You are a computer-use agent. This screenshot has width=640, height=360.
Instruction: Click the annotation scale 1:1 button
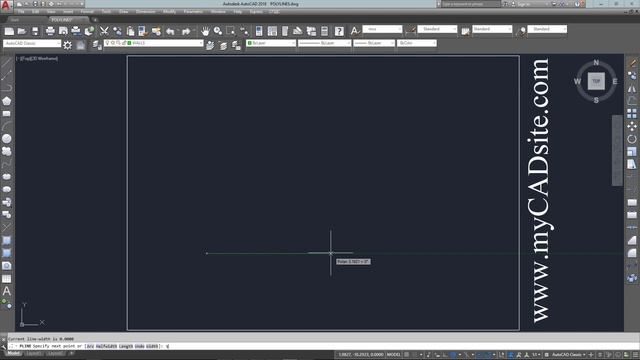point(535,355)
